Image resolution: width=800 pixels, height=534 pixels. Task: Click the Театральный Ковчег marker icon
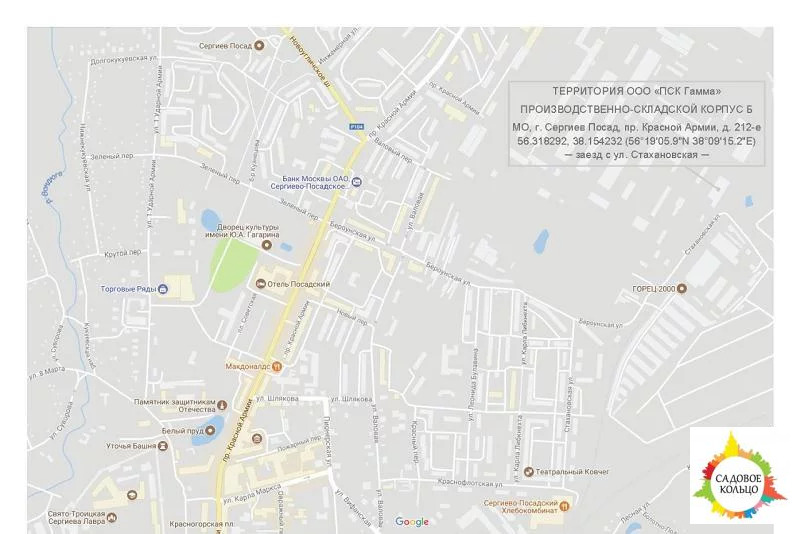(x=529, y=472)
